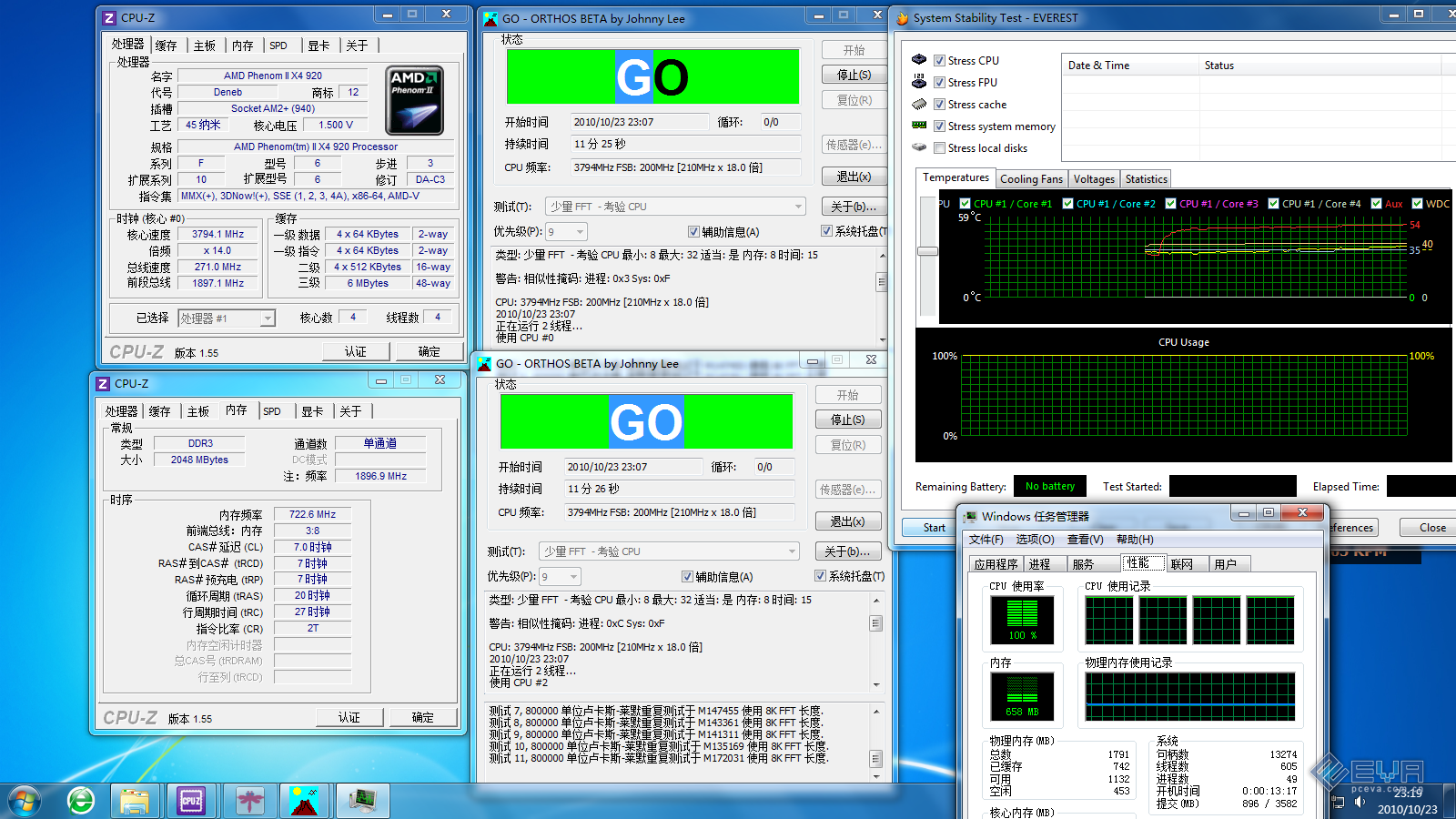Click the 开始时间 field in upper ORTHOS
The image size is (1456, 819).
coord(640,122)
